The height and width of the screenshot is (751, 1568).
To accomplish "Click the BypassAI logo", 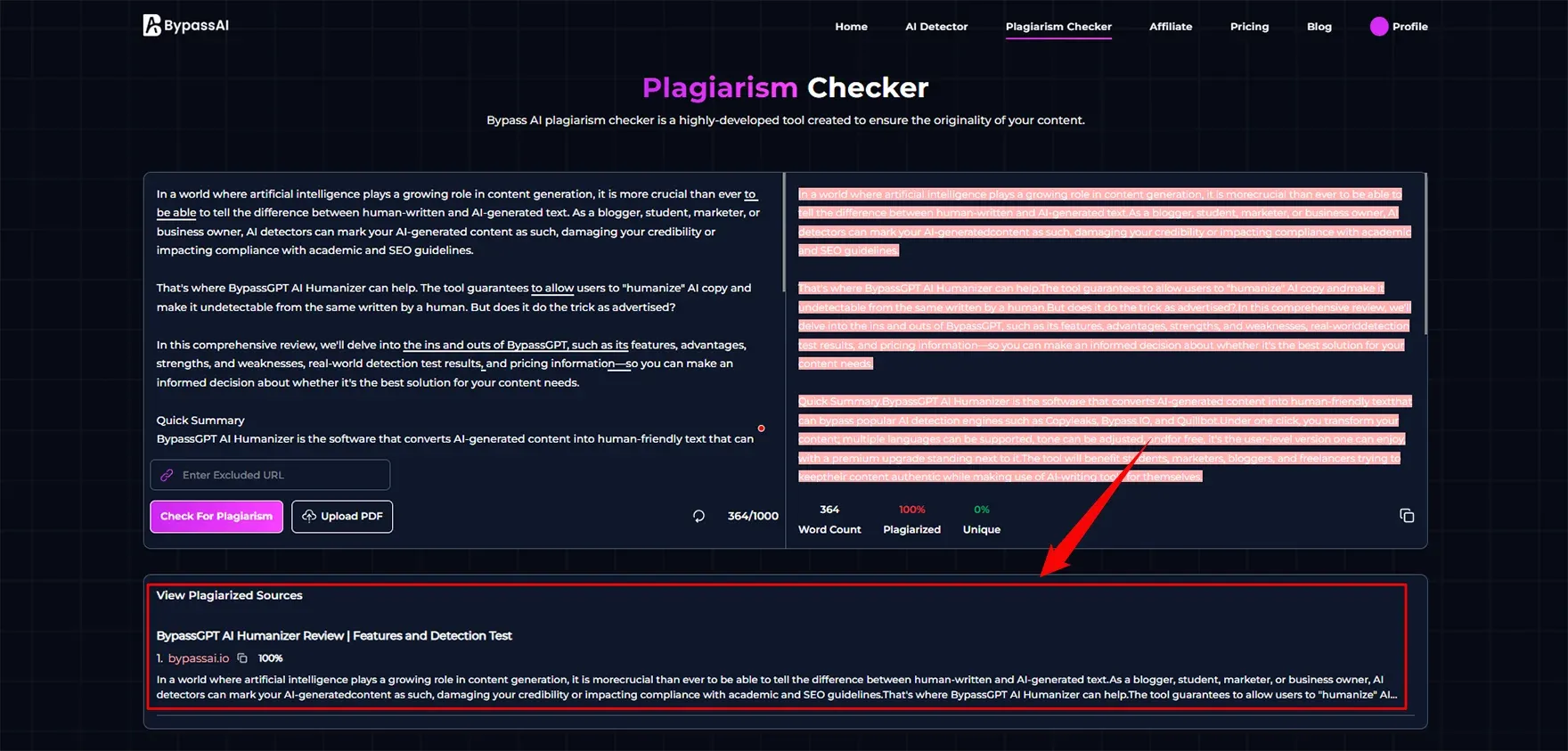I will (x=185, y=26).
